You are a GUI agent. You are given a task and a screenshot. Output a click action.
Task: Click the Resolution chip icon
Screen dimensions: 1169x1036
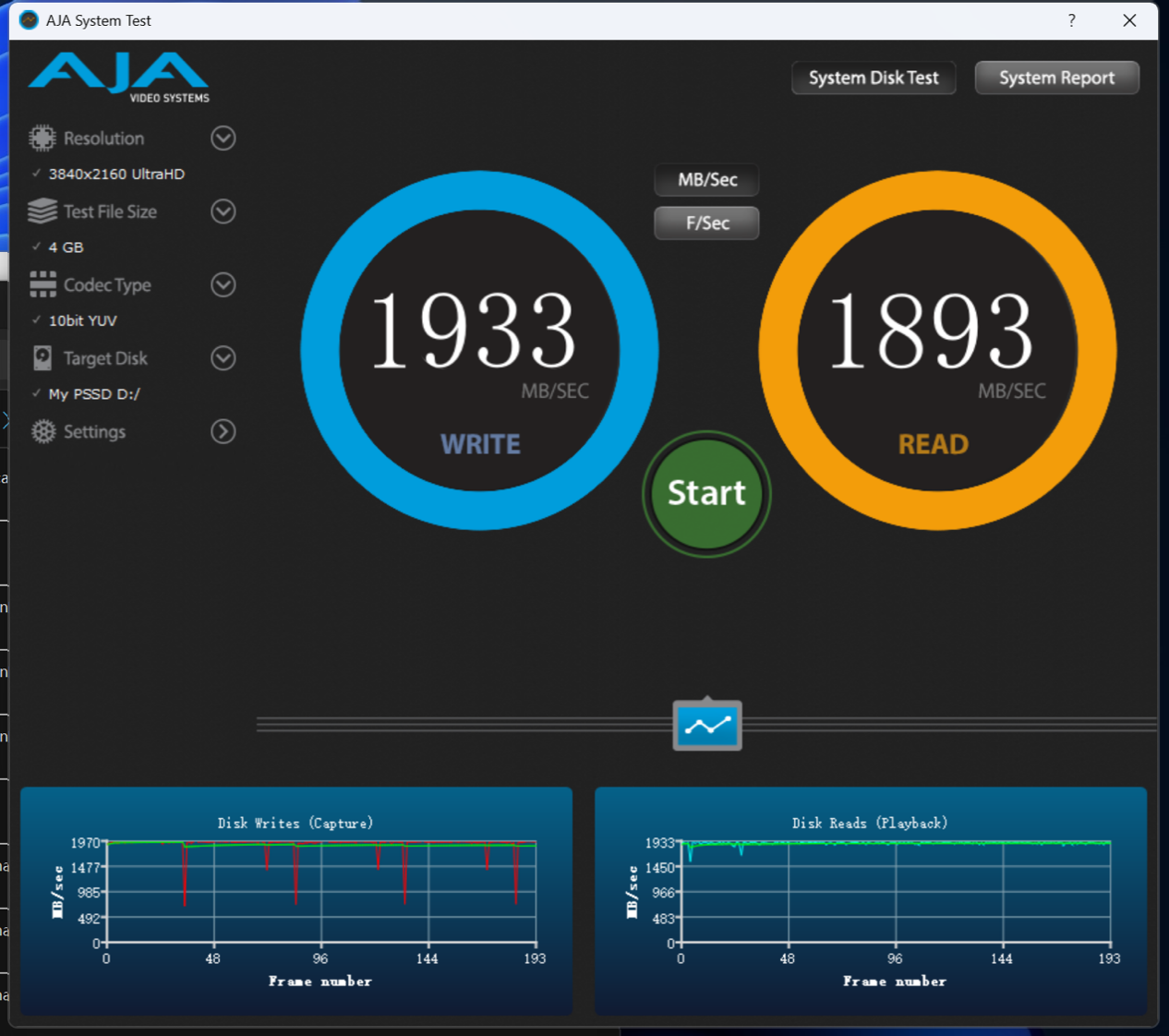coord(42,139)
